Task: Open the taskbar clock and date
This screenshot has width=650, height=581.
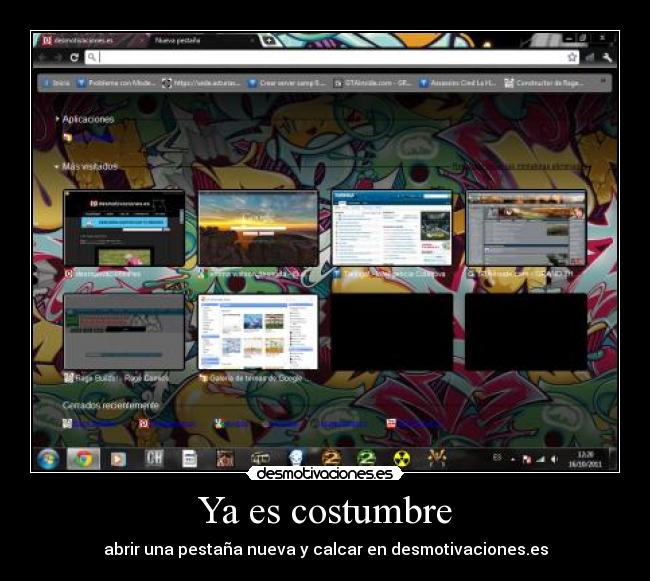Action: pyautogui.click(x=585, y=459)
